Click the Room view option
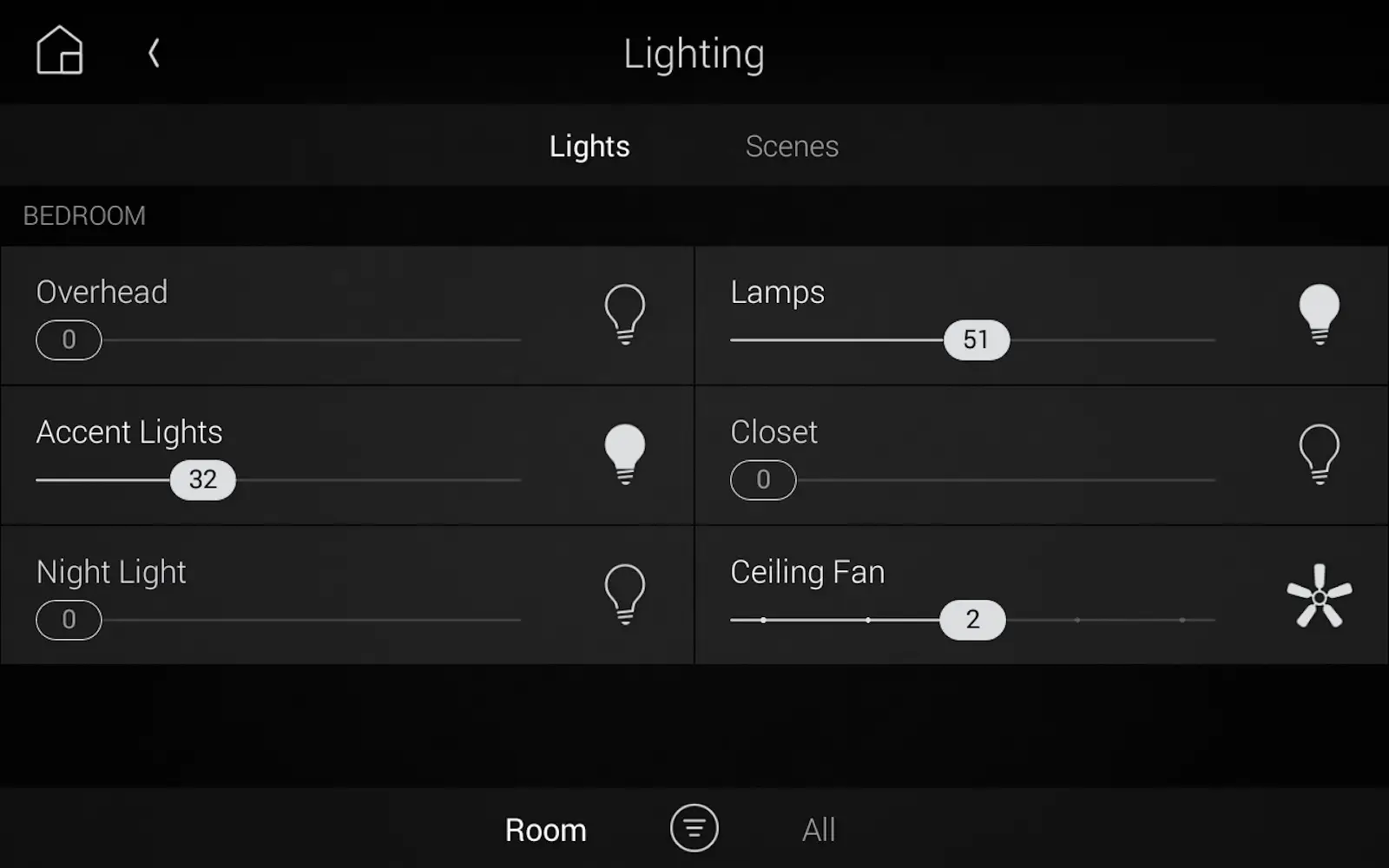Viewport: 1389px width, 868px height. click(545, 829)
